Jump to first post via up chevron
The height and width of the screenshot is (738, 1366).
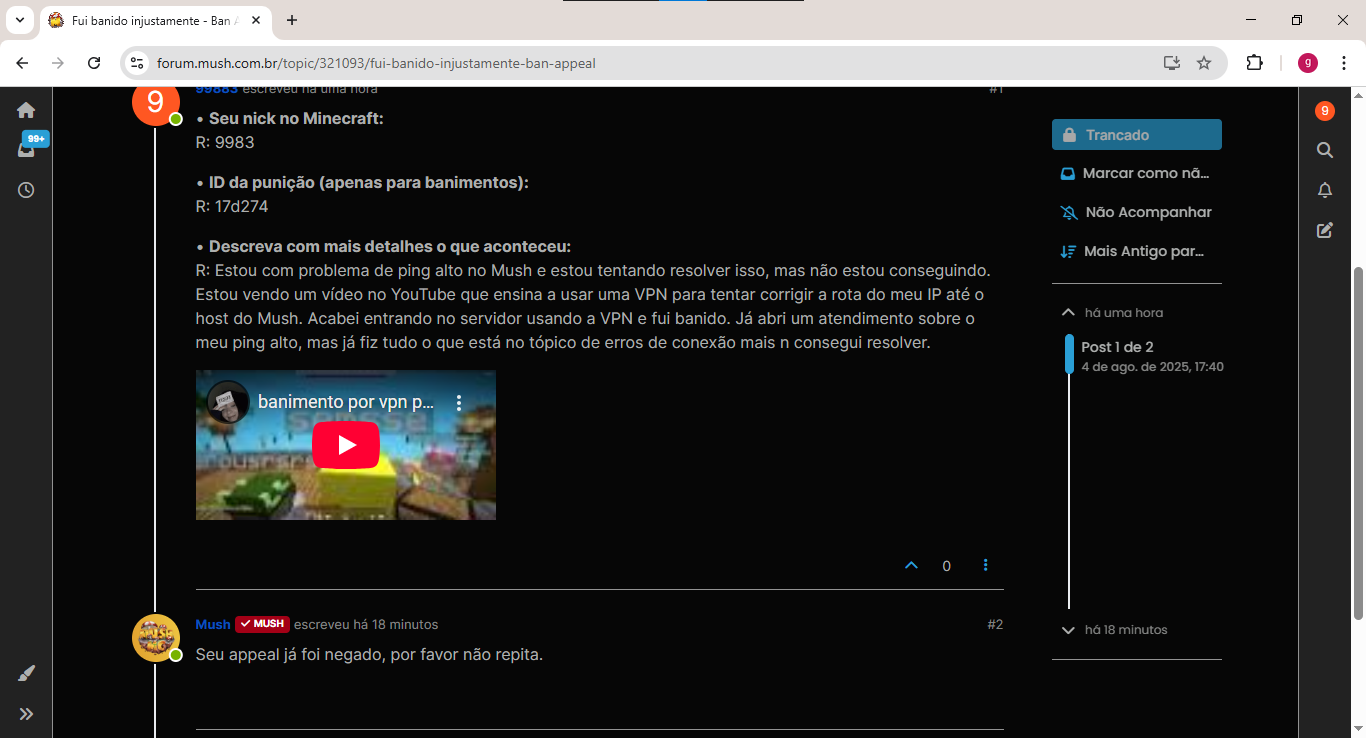coord(1068,313)
